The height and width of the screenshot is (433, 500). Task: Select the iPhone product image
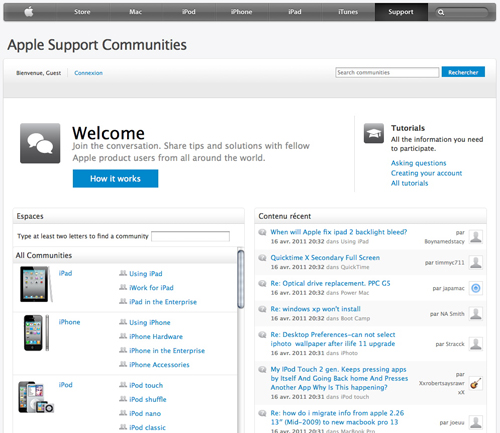pyautogui.click(x=36, y=333)
